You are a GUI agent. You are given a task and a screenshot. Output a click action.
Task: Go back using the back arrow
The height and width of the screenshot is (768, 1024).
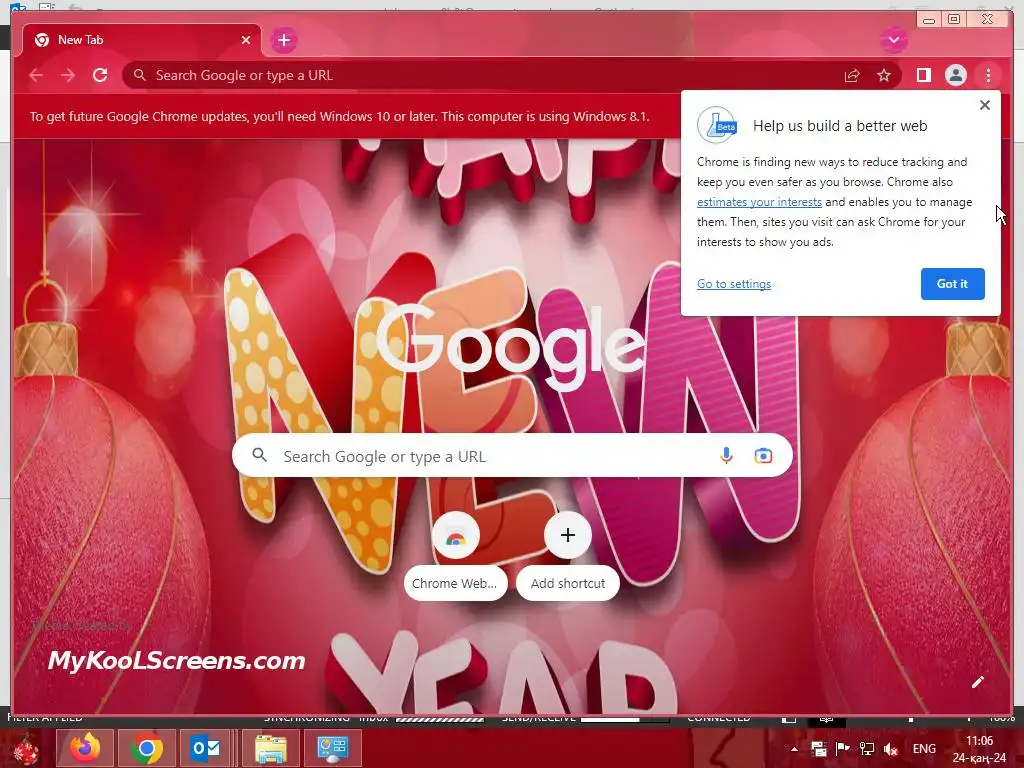click(x=36, y=76)
